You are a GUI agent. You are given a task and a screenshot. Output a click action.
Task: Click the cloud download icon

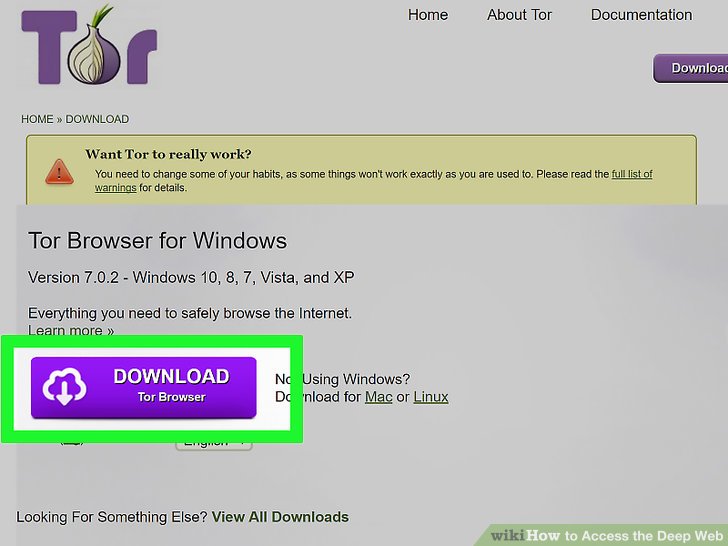[x=65, y=386]
